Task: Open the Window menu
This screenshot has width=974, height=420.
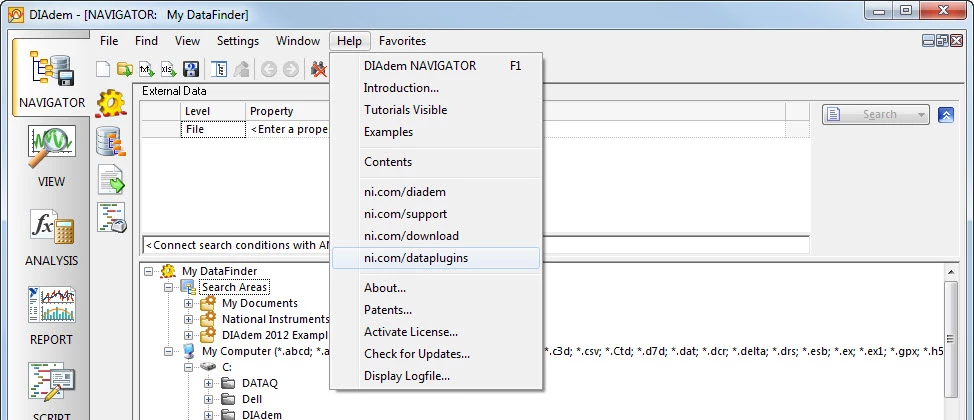Action: (x=298, y=41)
